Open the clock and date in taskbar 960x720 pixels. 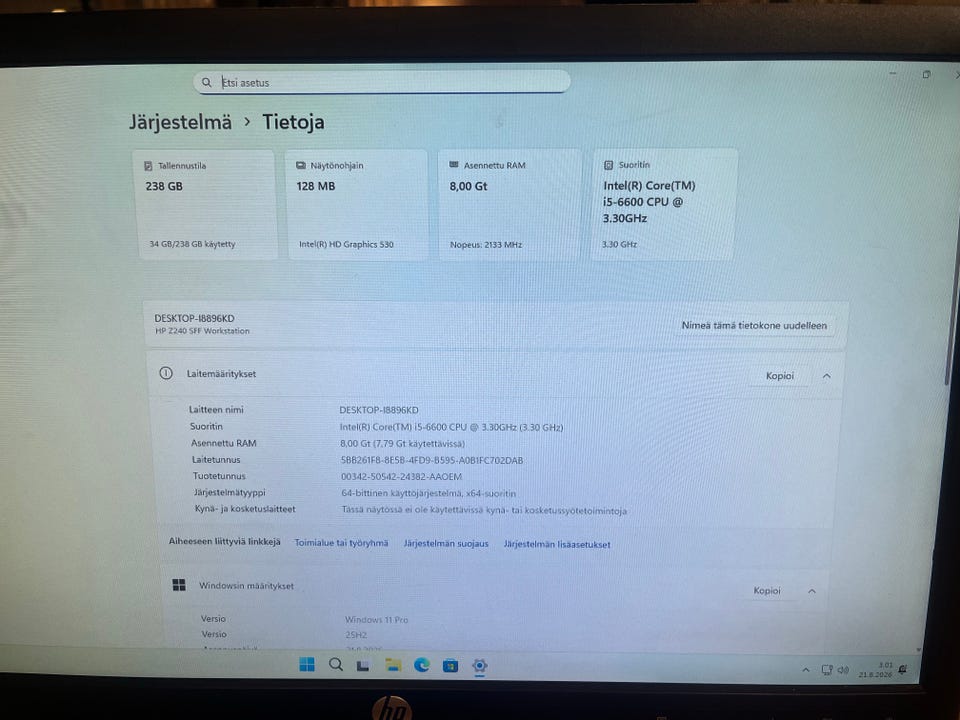pos(876,670)
